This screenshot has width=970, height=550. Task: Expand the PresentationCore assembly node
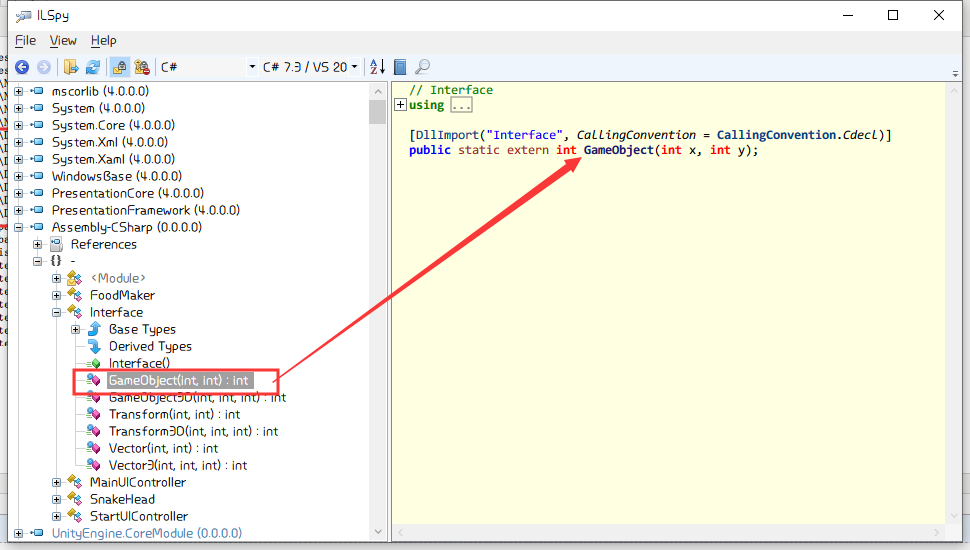point(19,194)
